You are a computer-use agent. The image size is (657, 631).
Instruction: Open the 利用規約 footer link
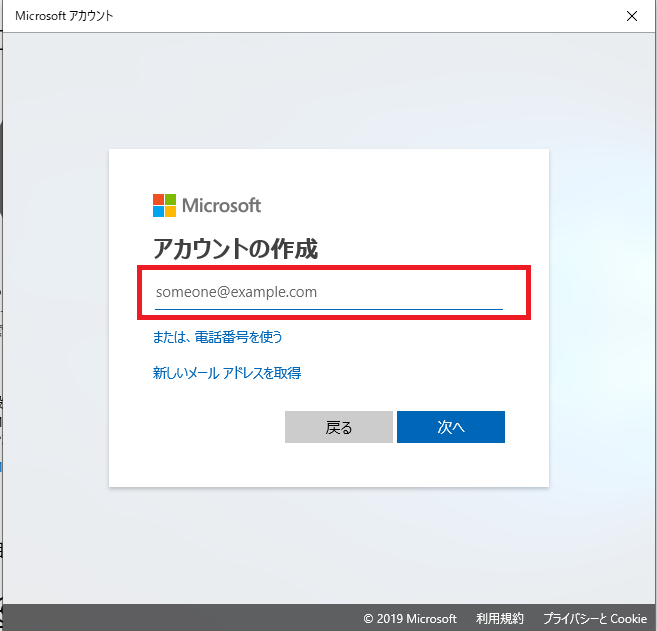499,618
